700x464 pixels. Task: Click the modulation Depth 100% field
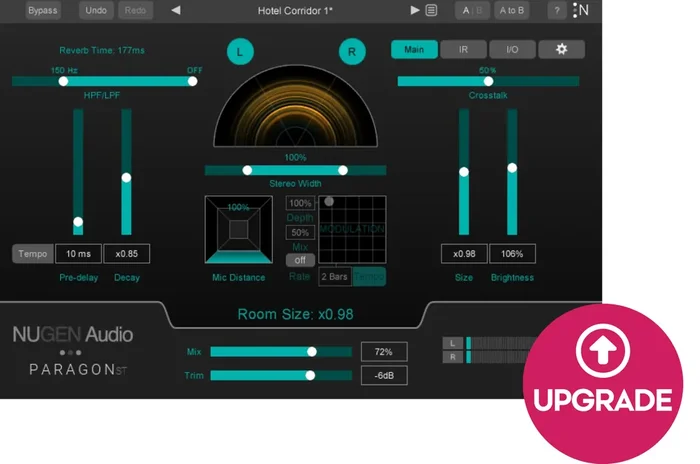(x=300, y=203)
